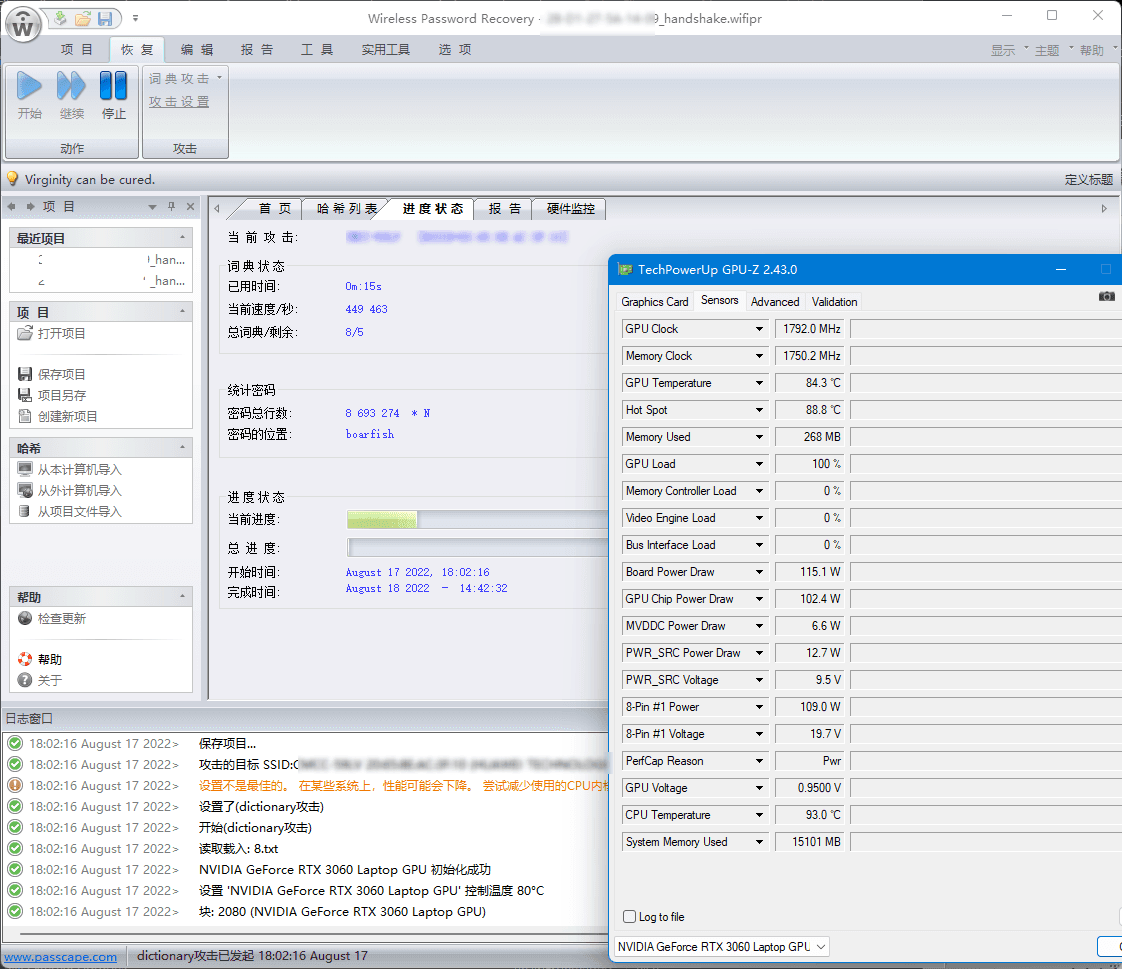Open the 主题 (theme) dropdown menu
This screenshot has height=969, width=1122.
1053,50
